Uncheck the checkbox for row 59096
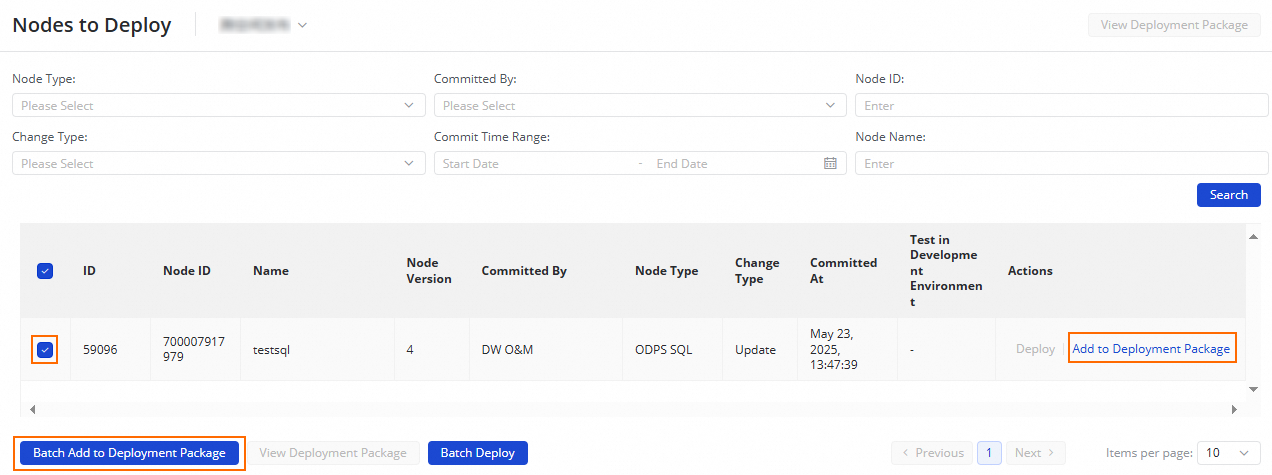This screenshot has height=475, width=1272. click(45, 350)
